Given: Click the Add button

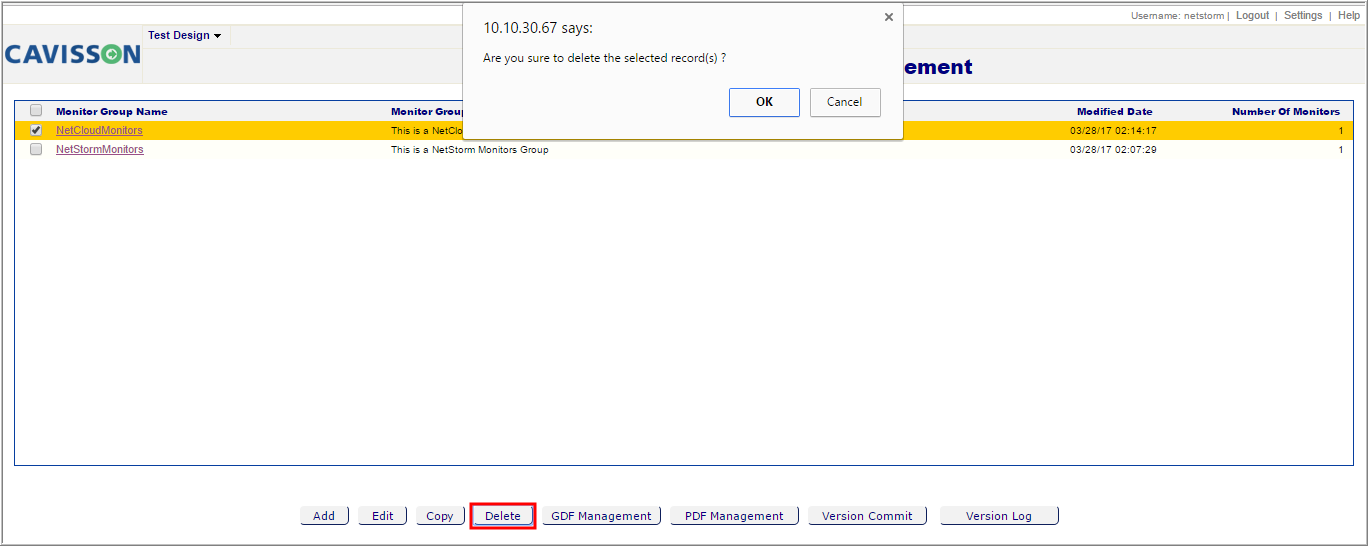Looking at the screenshot, I should tap(324, 516).
